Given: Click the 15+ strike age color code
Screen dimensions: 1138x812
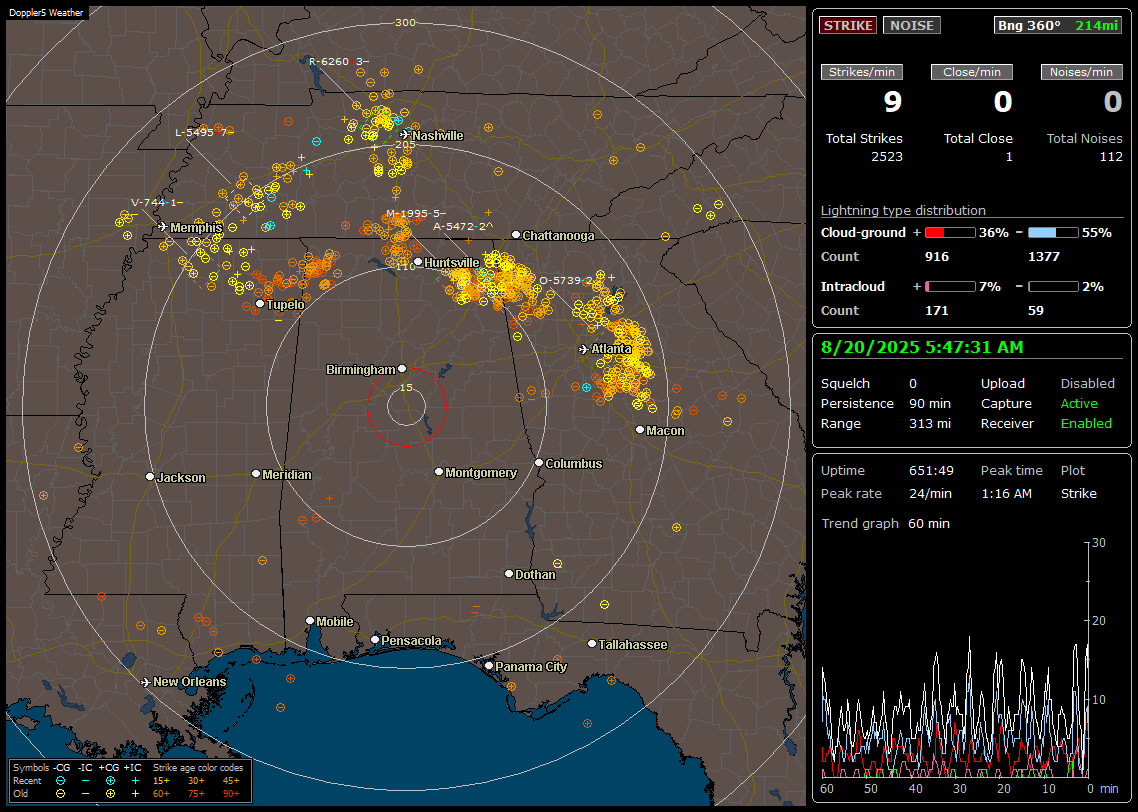Looking at the screenshot, I should point(161,781).
